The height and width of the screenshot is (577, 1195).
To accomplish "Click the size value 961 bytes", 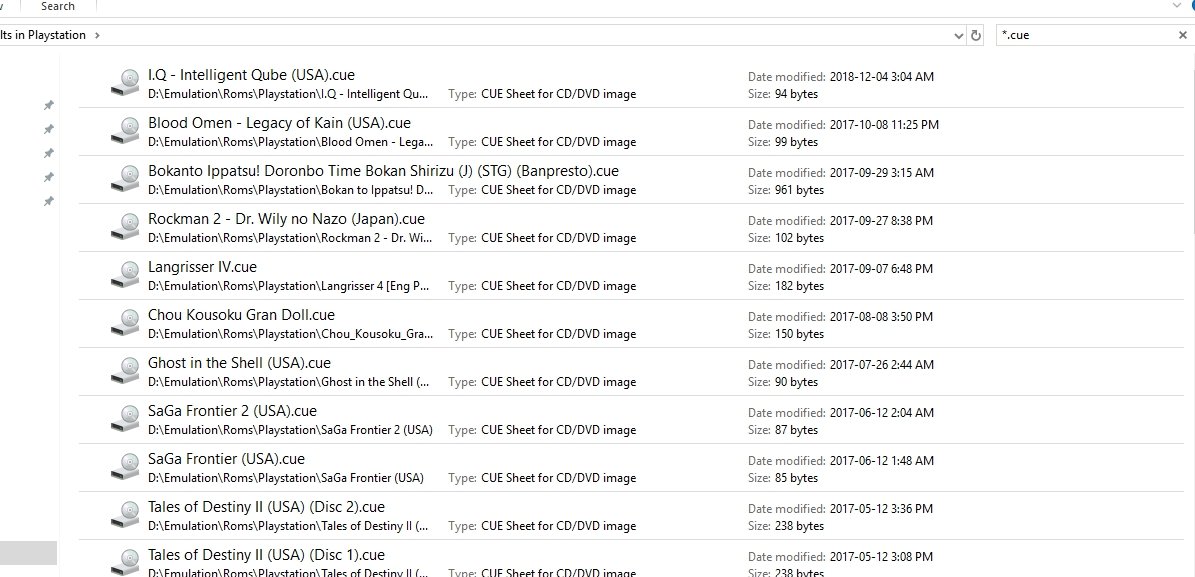I will pos(799,191).
